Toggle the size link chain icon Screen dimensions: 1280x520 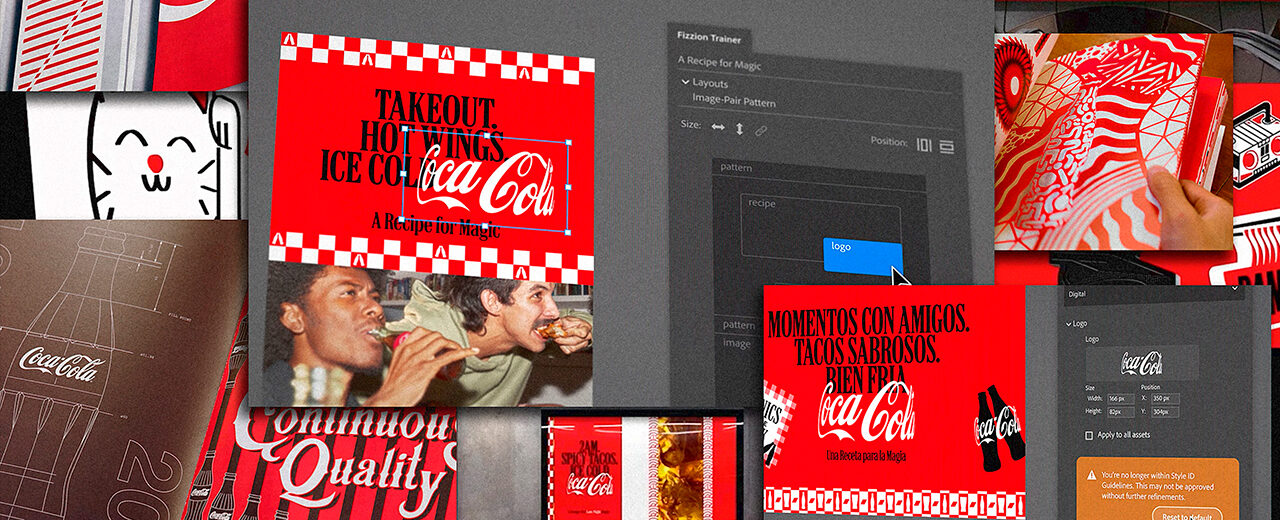coord(761,130)
